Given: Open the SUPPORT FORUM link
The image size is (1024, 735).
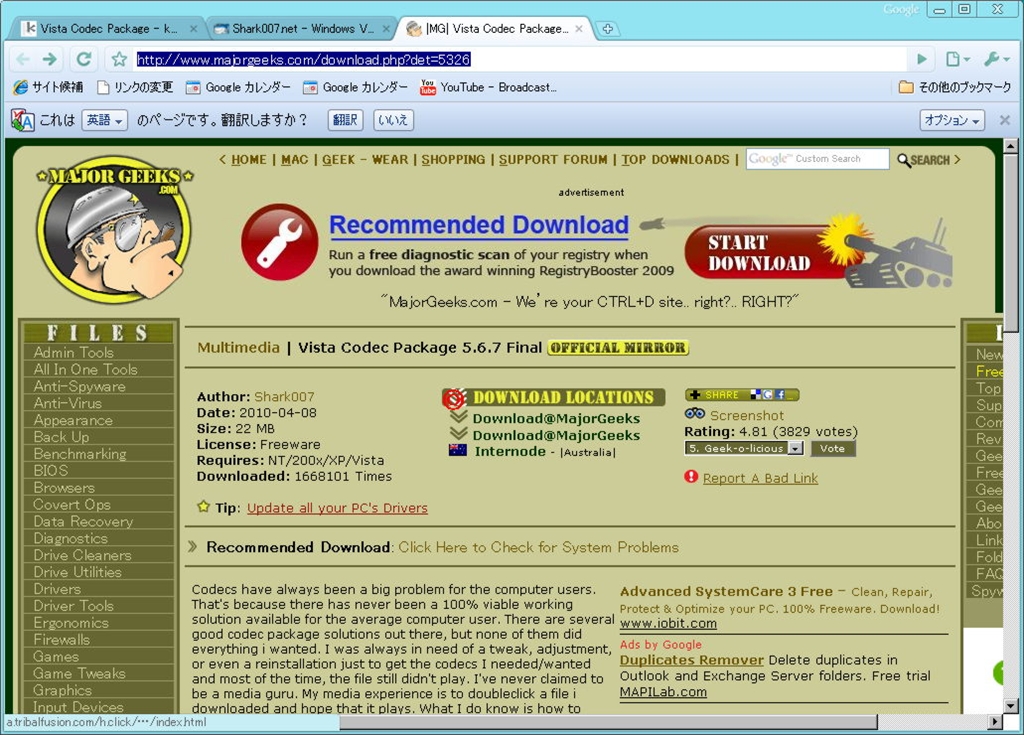Looking at the screenshot, I should pyautogui.click(x=553, y=160).
